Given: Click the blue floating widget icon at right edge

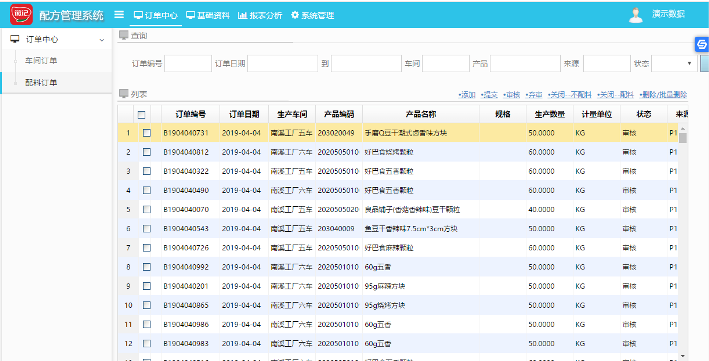Looking at the screenshot, I should 701,44.
